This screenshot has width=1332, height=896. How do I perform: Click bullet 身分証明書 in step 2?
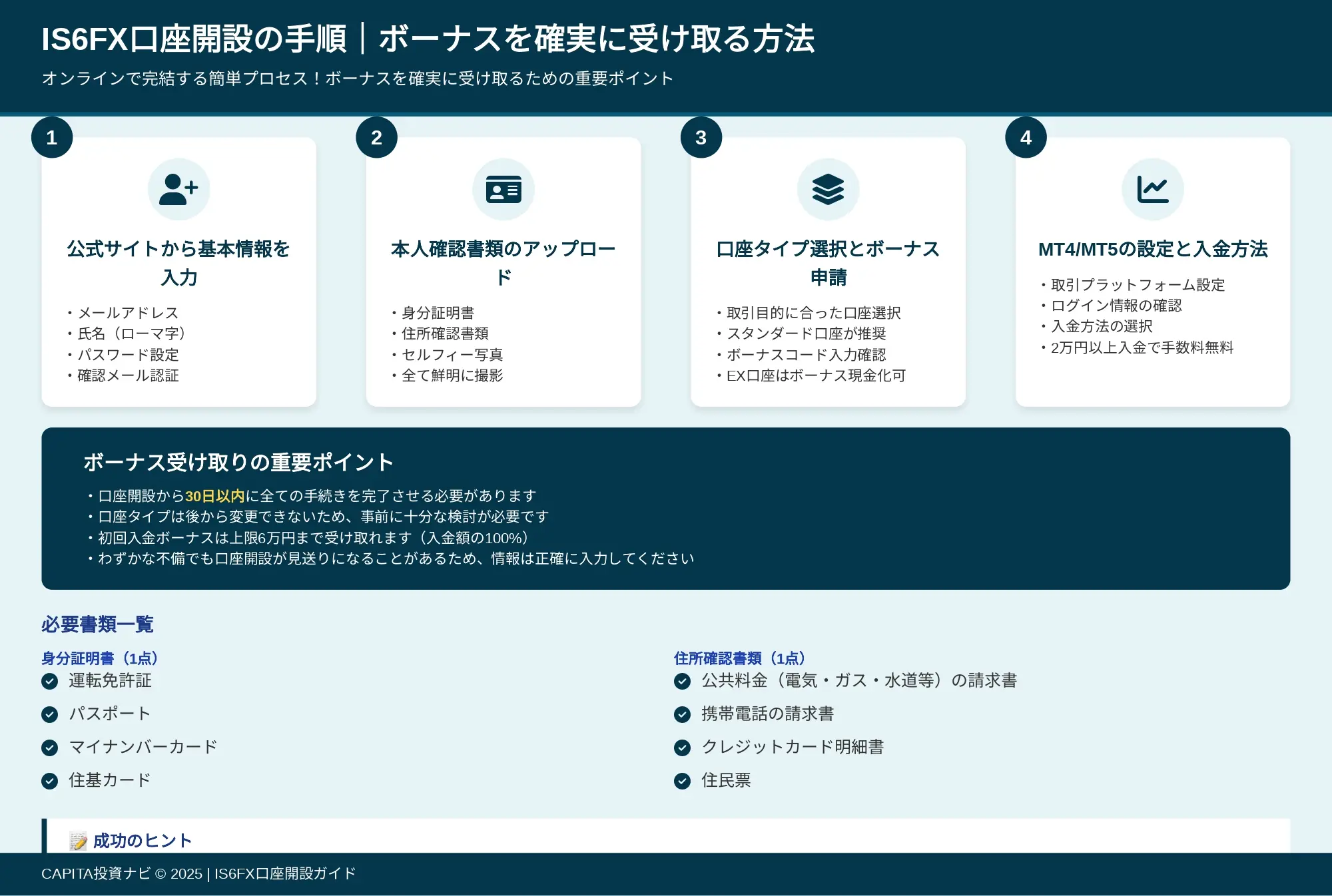click(433, 313)
